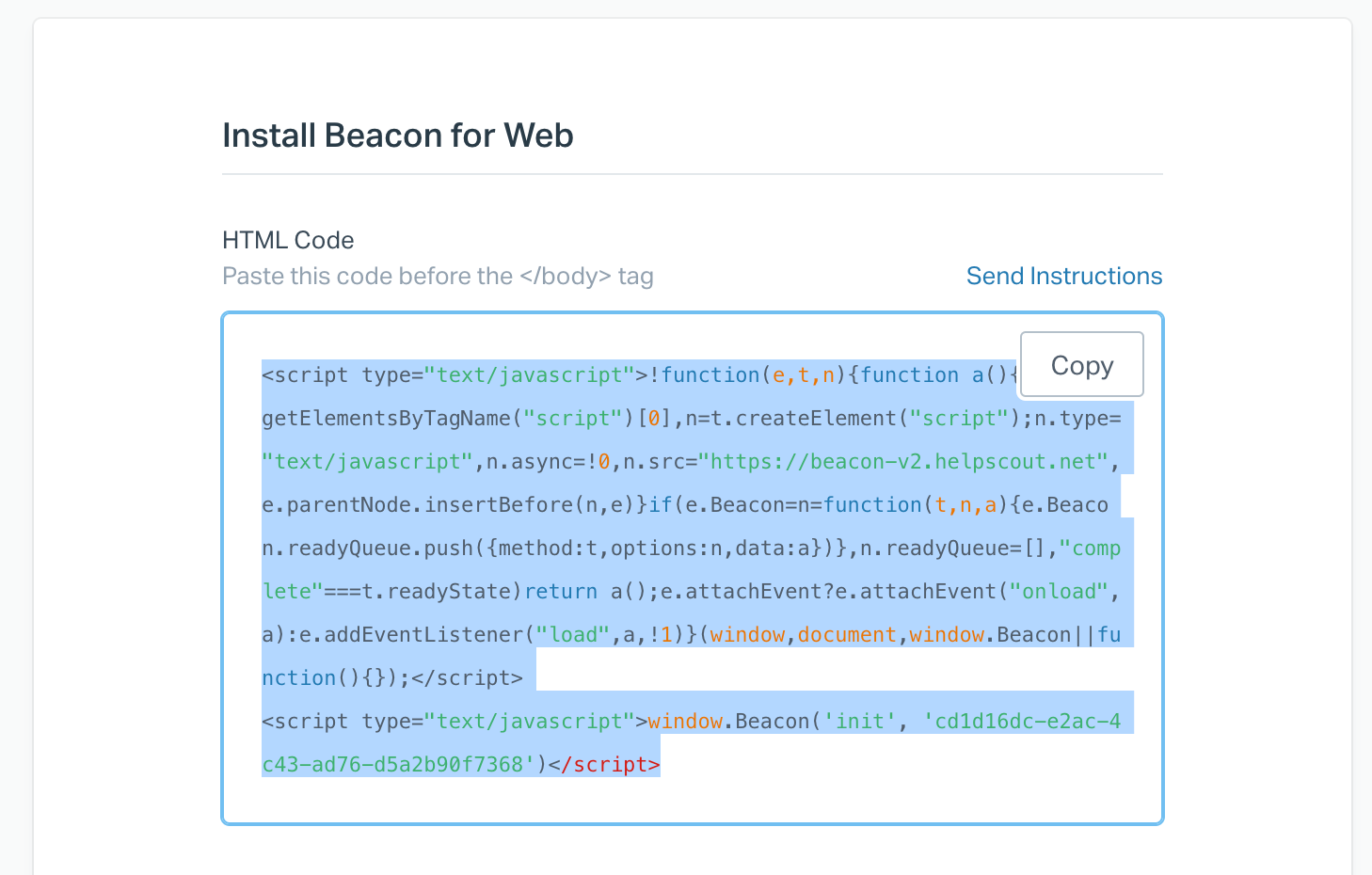Click the Install Beacon for Web heading

click(397, 135)
